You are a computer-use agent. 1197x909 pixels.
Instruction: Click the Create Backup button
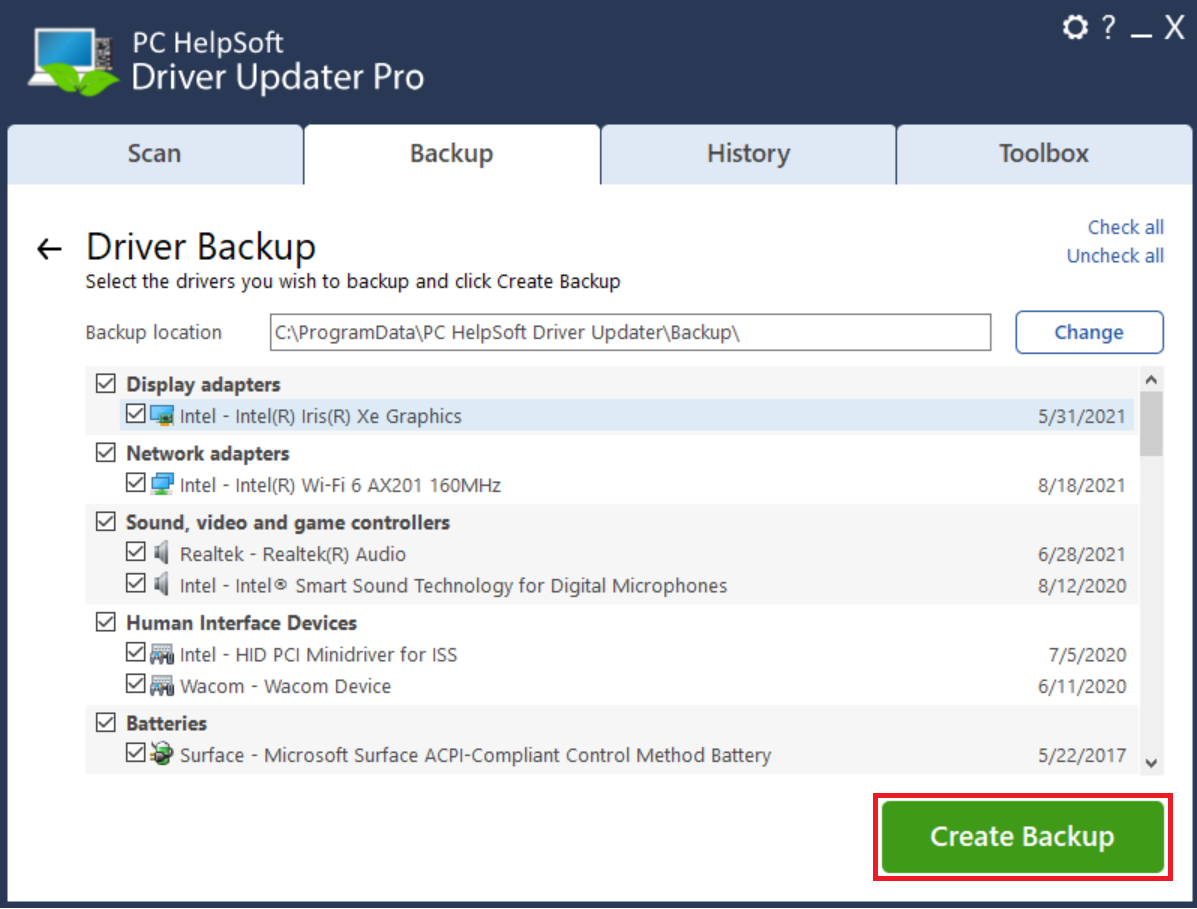(x=1022, y=836)
